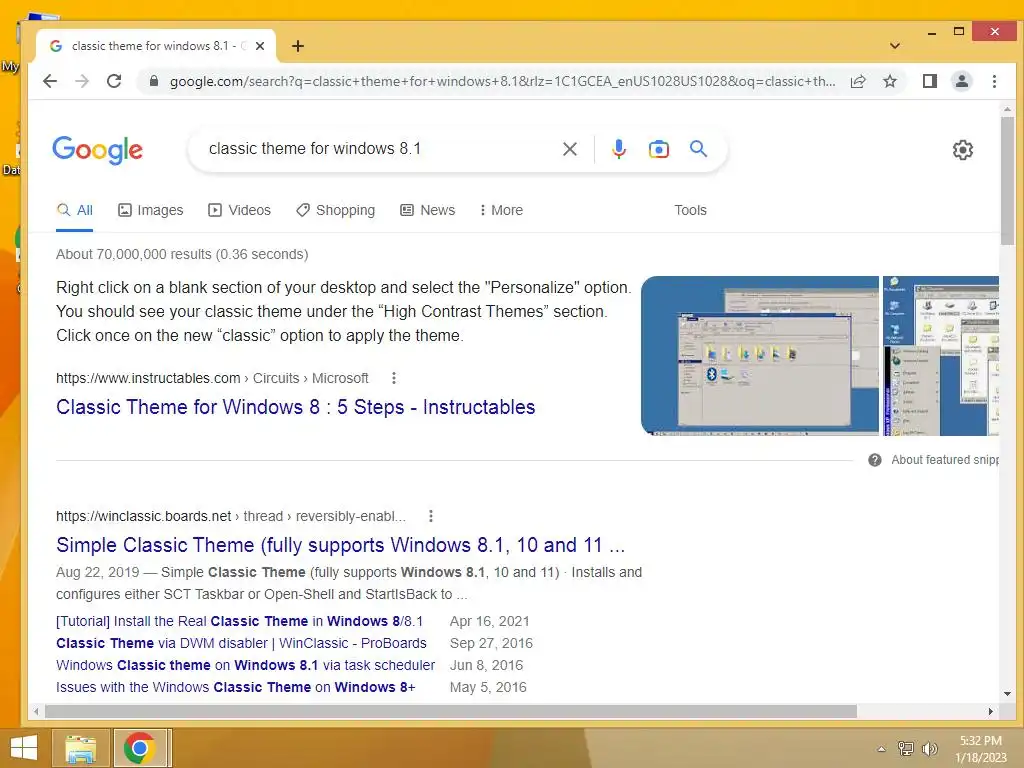The height and width of the screenshot is (768, 1024).
Task: Open network status tray icon
Action: coord(905,748)
